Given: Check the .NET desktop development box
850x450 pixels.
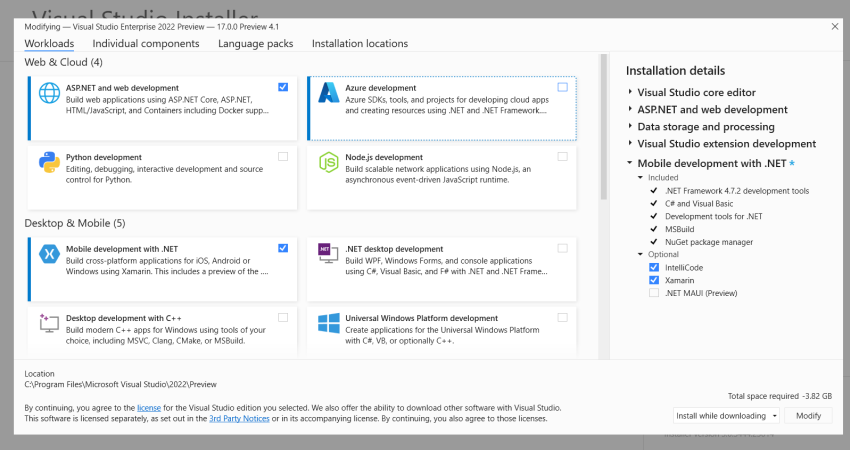Looking at the screenshot, I should 563,248.
